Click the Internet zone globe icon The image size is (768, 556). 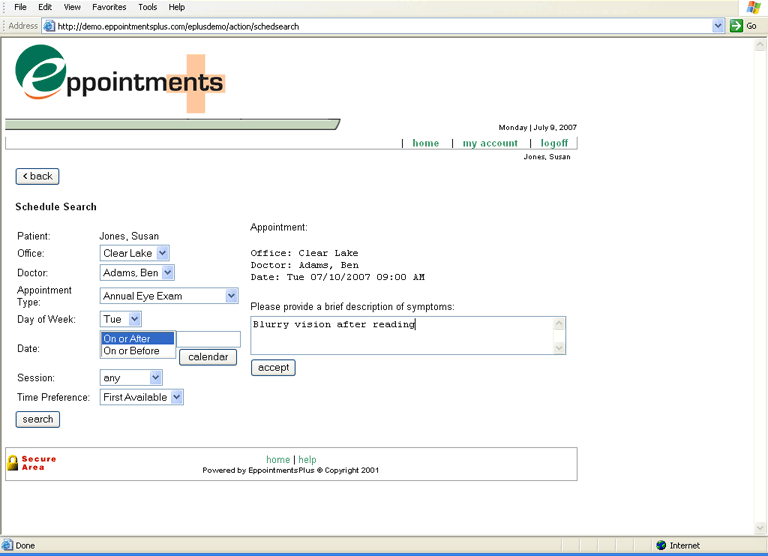(x=661, y=545)
